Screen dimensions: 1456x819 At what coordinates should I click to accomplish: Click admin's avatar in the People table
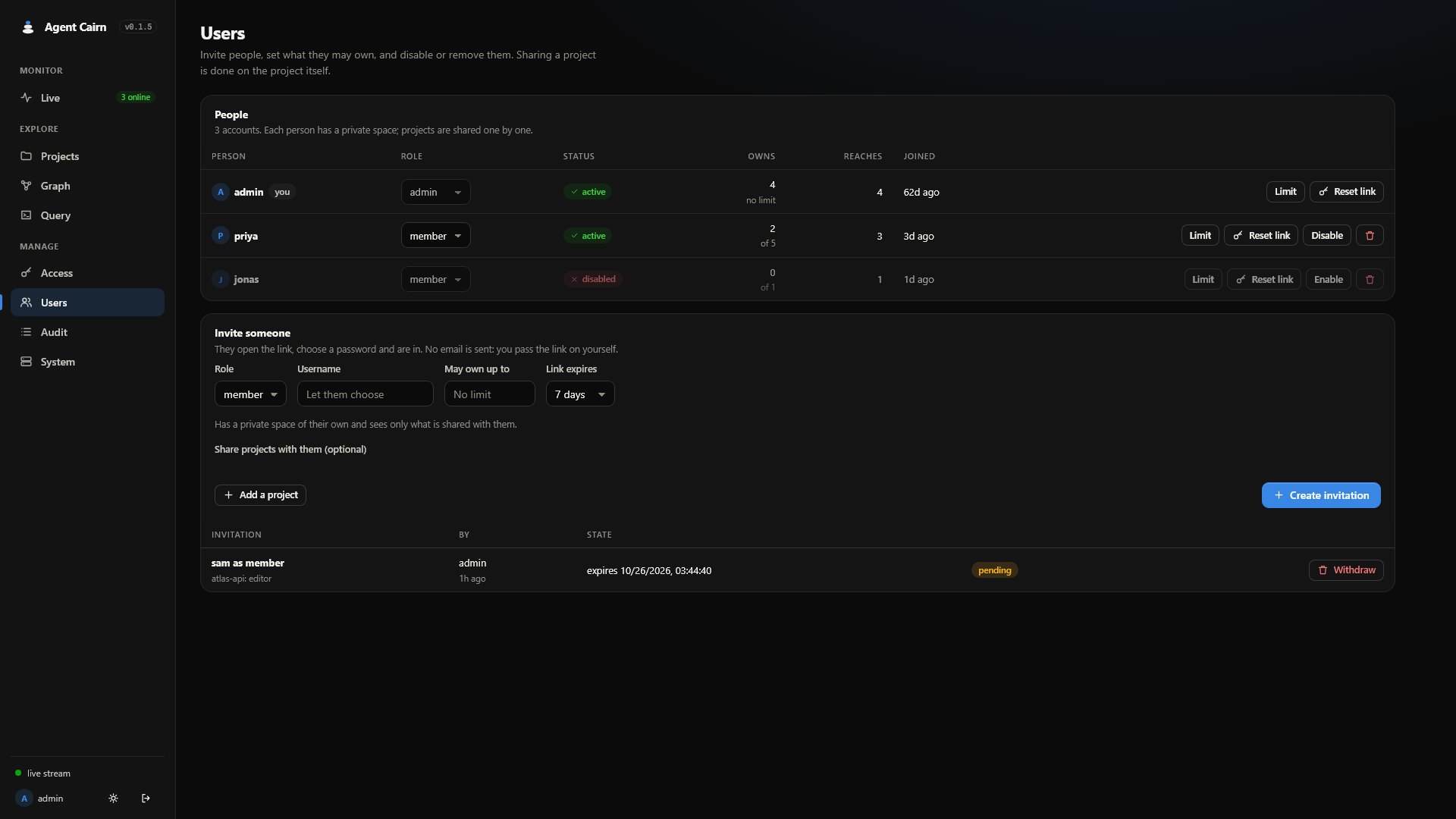tap(221, 192)
